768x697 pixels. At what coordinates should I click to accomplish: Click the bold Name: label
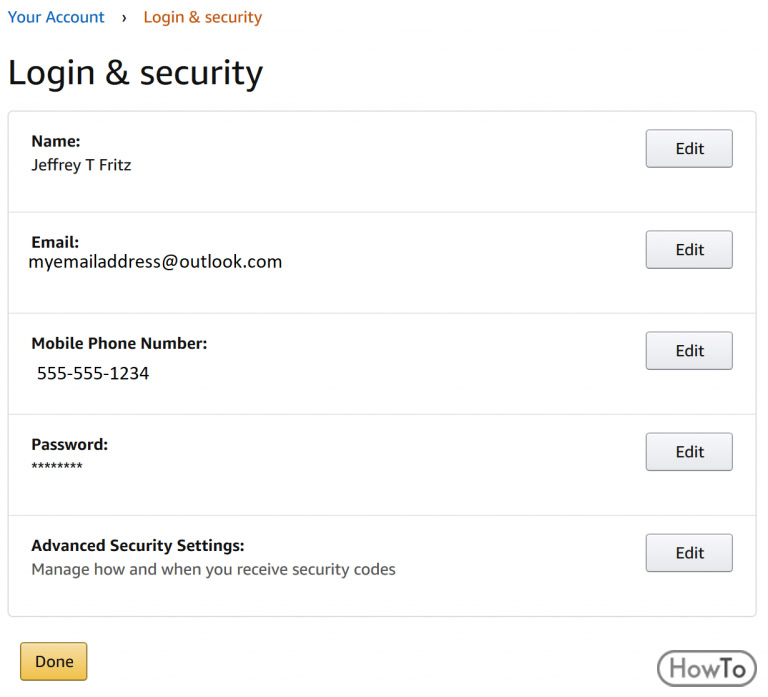(56, 141)
